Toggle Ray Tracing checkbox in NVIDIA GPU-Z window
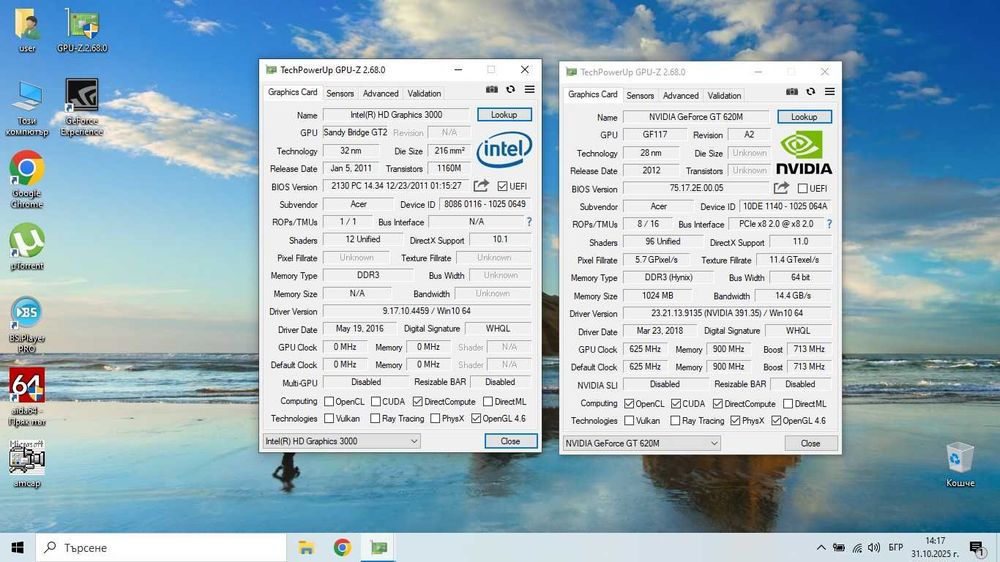 [675, 420]
